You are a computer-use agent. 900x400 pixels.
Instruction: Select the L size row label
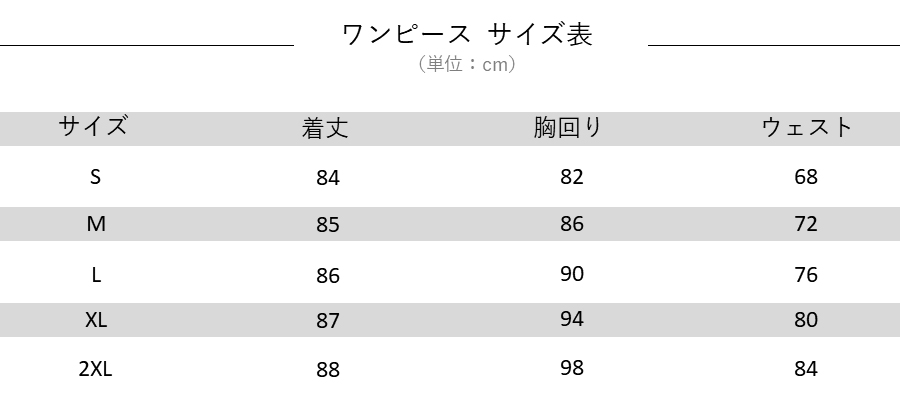tap(96, 275)
